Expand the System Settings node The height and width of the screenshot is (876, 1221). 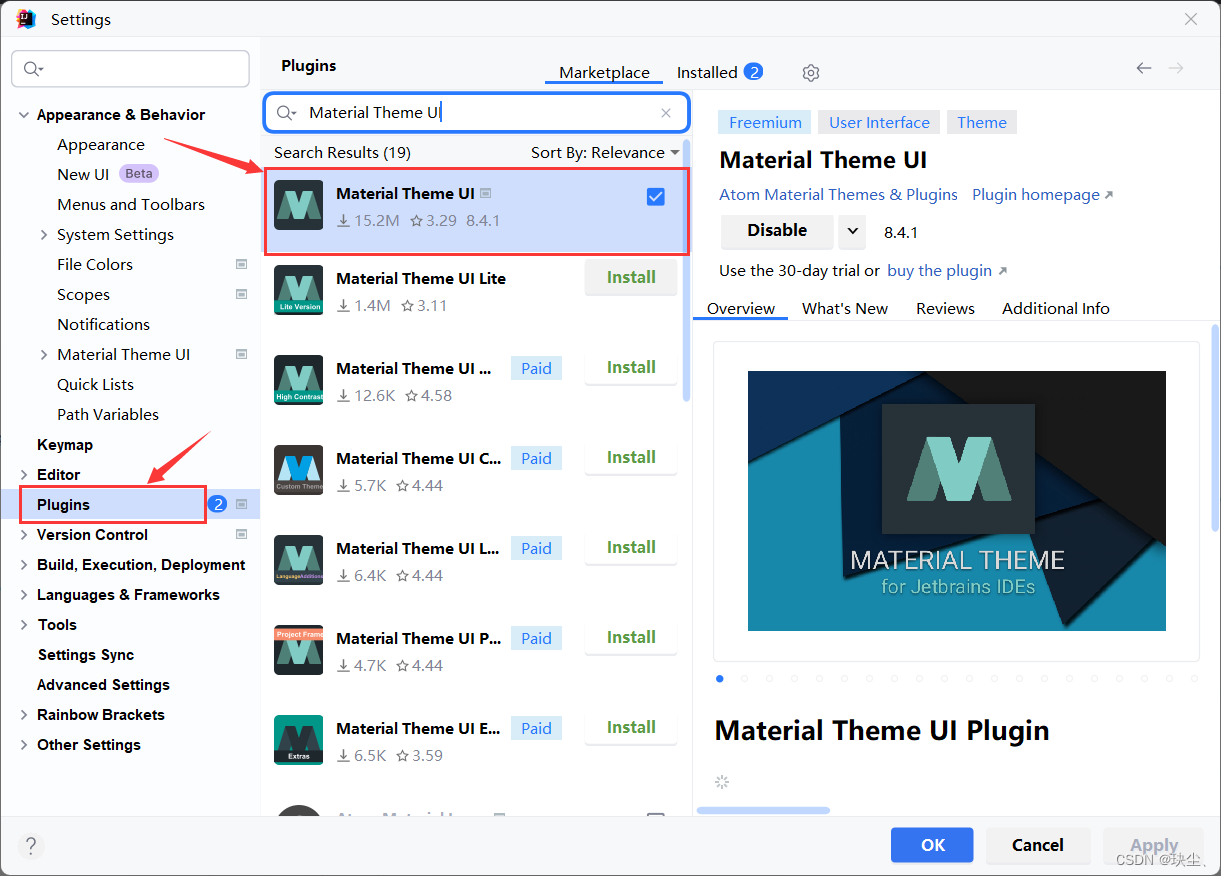[x=43, y=235]
